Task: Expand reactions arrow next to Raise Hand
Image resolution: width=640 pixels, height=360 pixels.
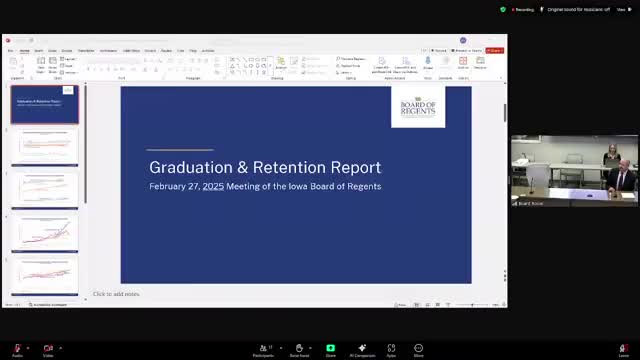Action: point(310,348)
